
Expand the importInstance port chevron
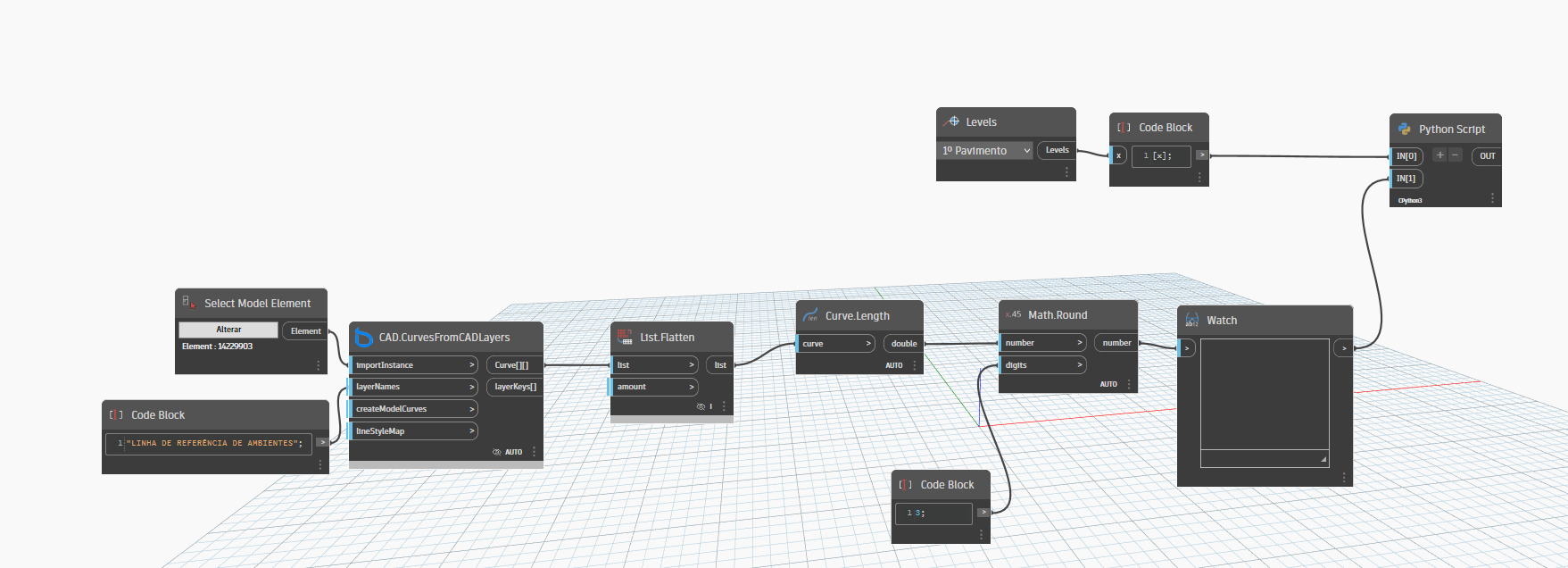coord(472,365)
